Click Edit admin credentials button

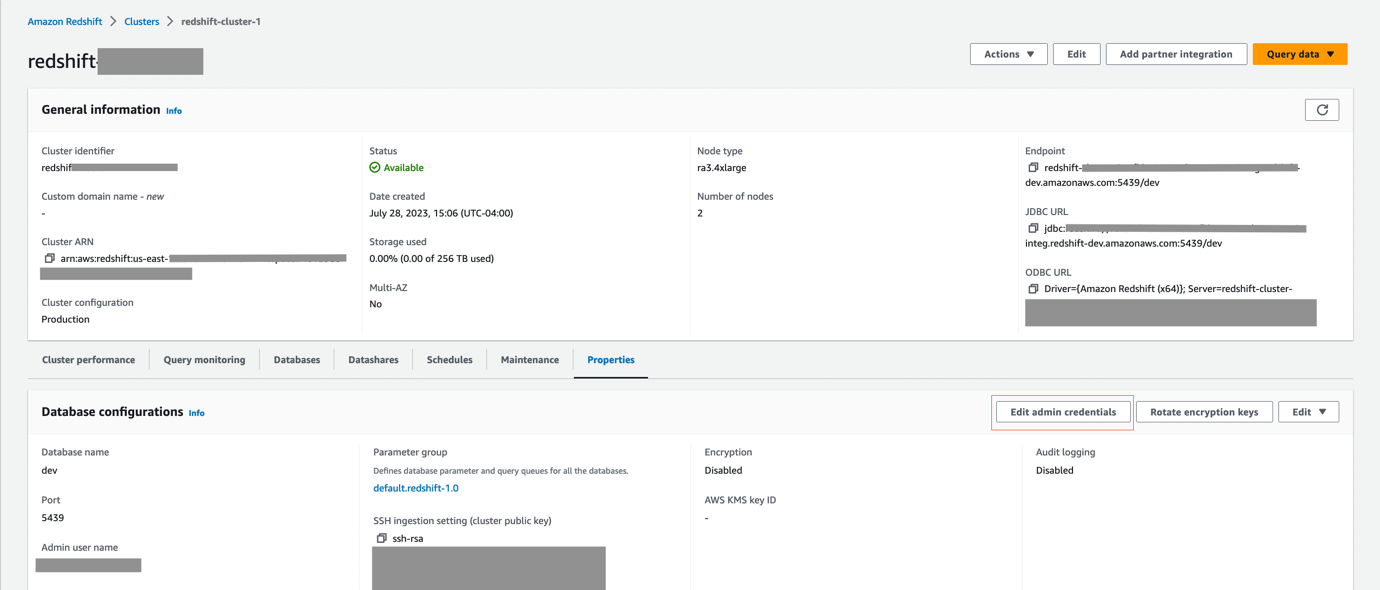(1063, 412)
